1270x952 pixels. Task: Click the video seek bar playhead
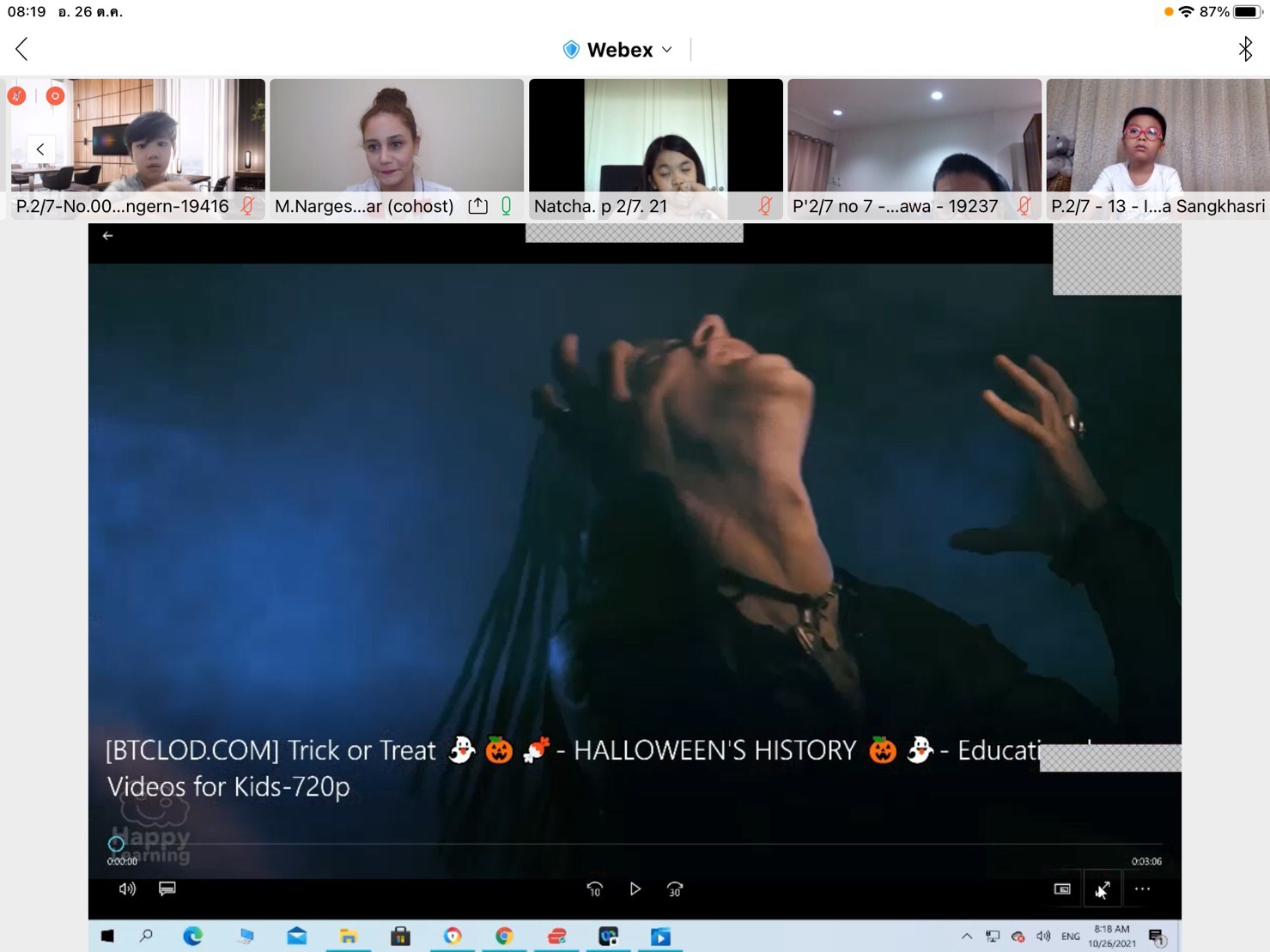(116, 844)
